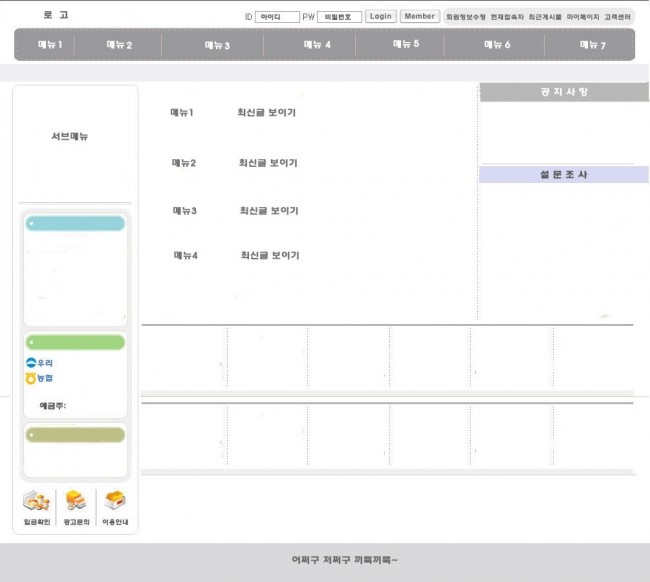The width and height of the screenshot is (650, 582).
Task: Click the 로고 site logo
Action: click(x=56, y=15)
